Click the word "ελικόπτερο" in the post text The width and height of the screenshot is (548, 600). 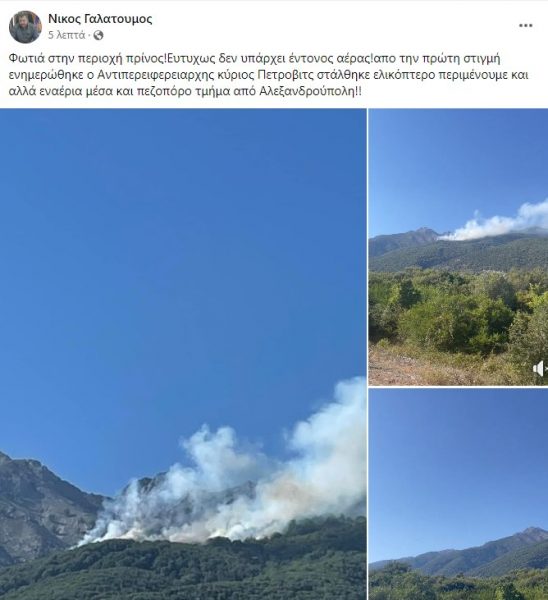click(403, 75)
